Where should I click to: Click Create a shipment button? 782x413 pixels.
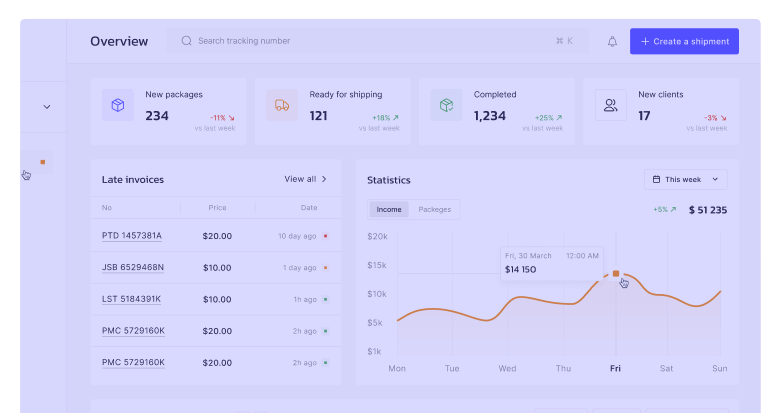684,41
